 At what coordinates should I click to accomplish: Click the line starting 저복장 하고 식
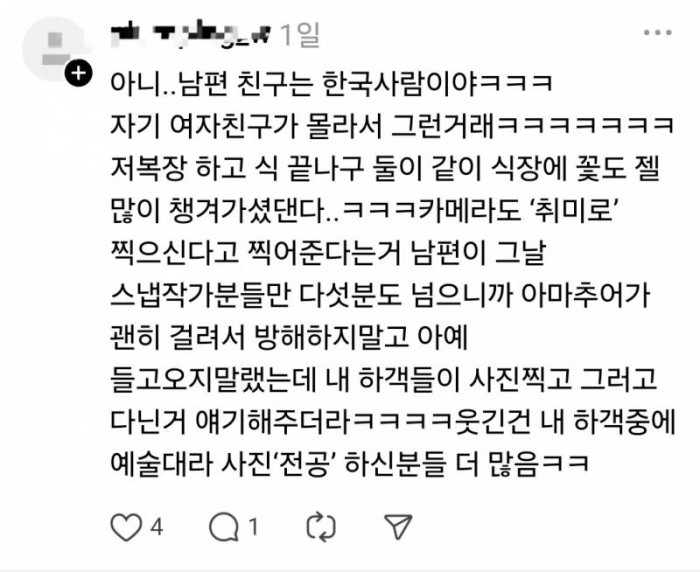(385, 168)
